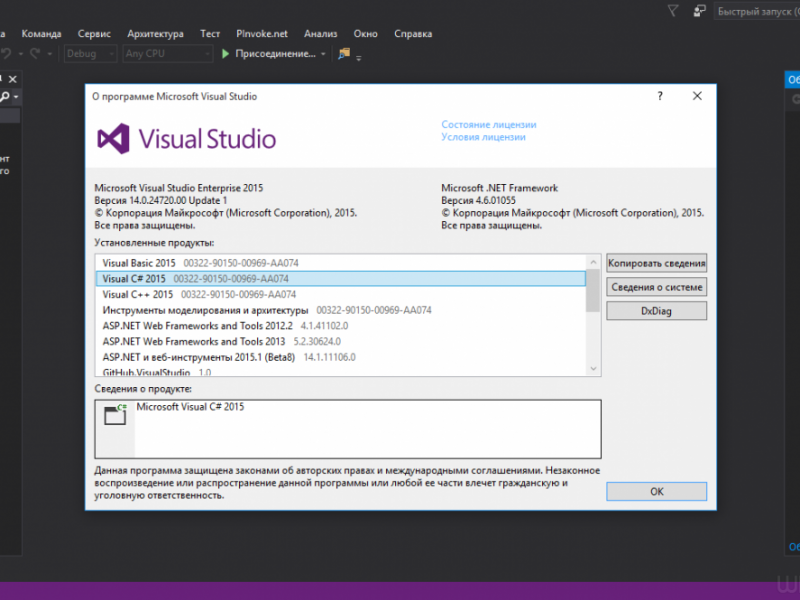This screenshot has width=800, height=600.
Task: Click the feedback icon beside Quick Launch
Action: (x=699, y=11)
